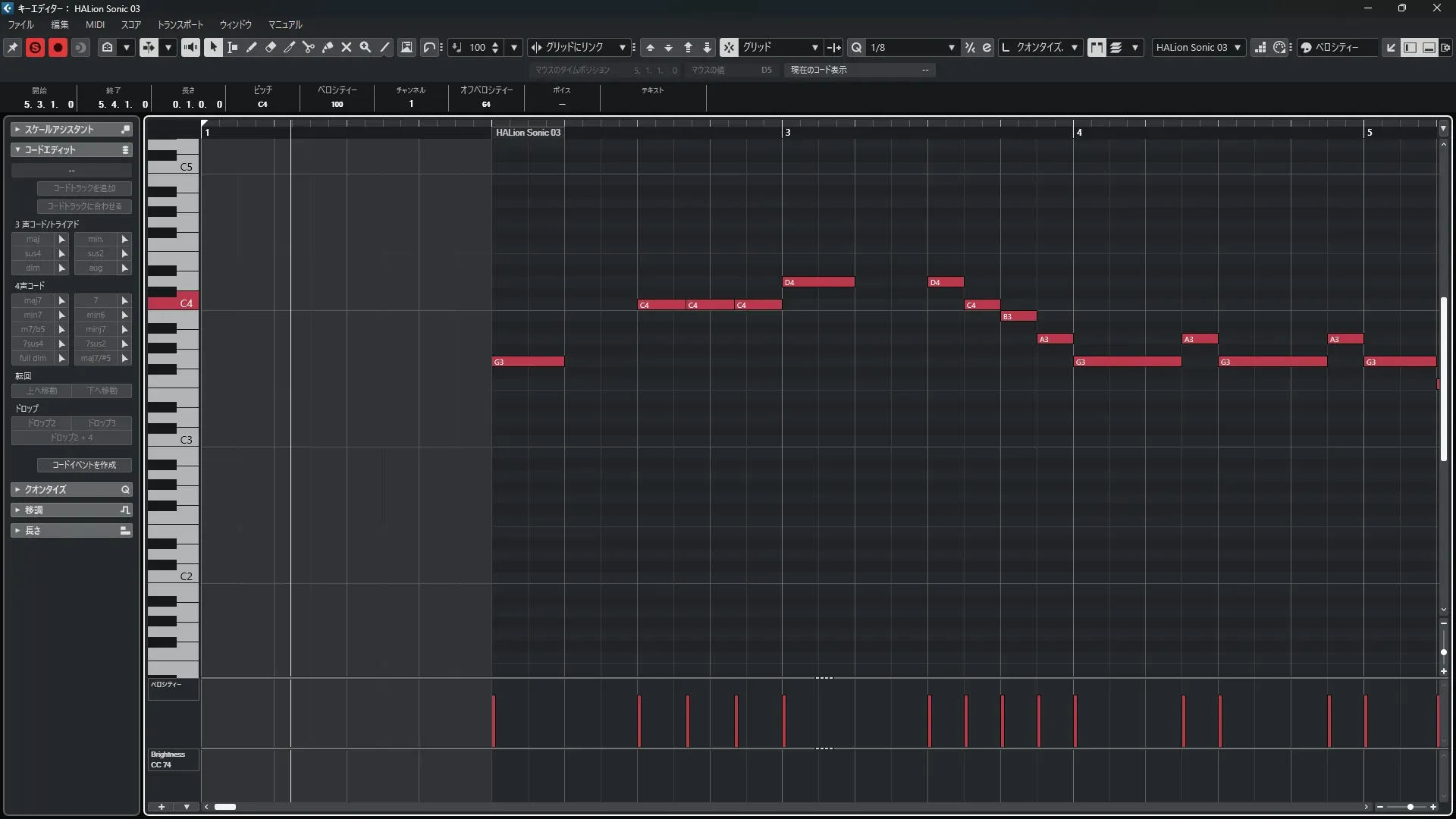Toggle the Record in Editor button
Viewport: 1456px width, 819px height.
58,47
